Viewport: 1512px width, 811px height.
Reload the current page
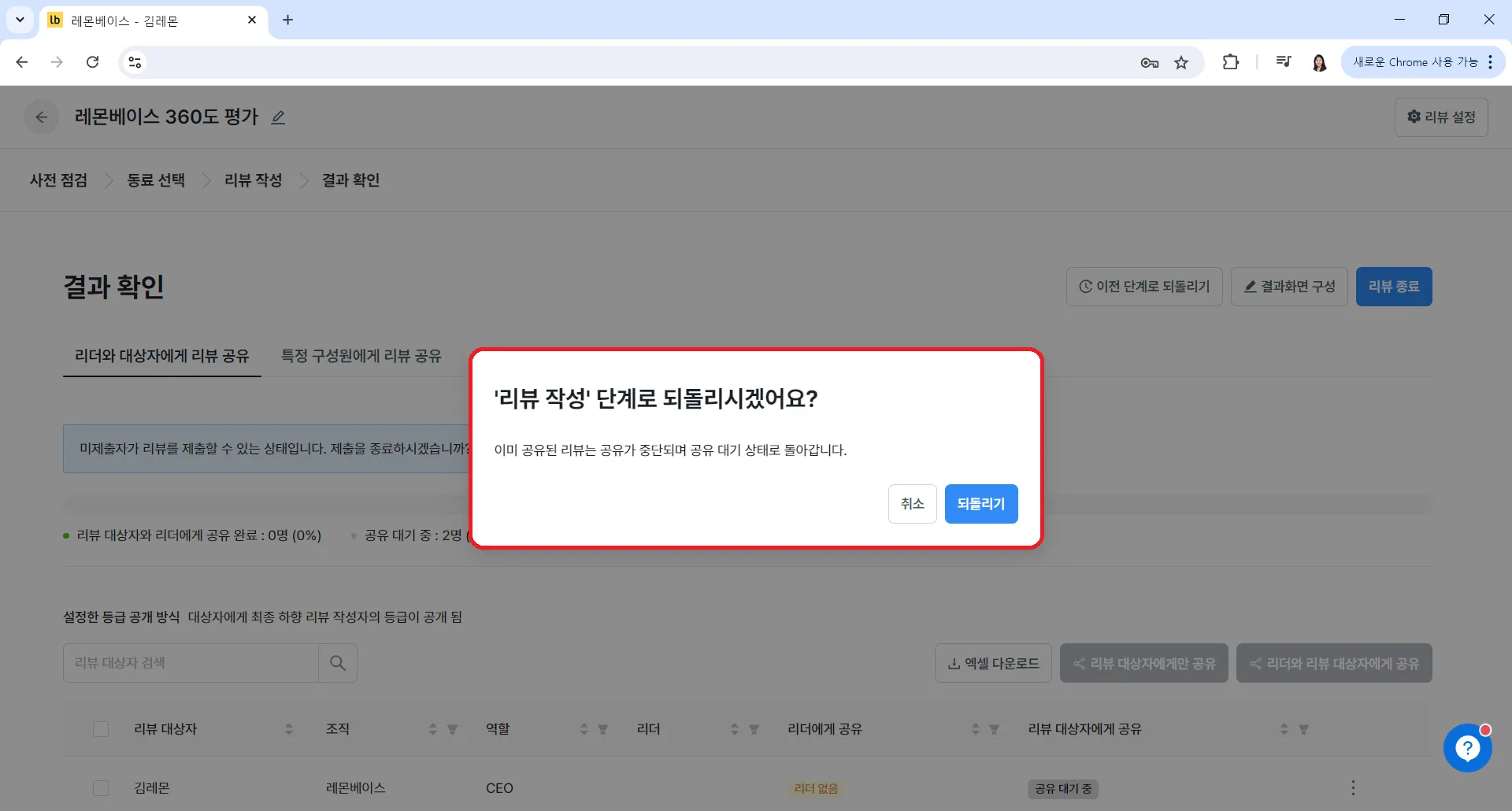point(92,62)
